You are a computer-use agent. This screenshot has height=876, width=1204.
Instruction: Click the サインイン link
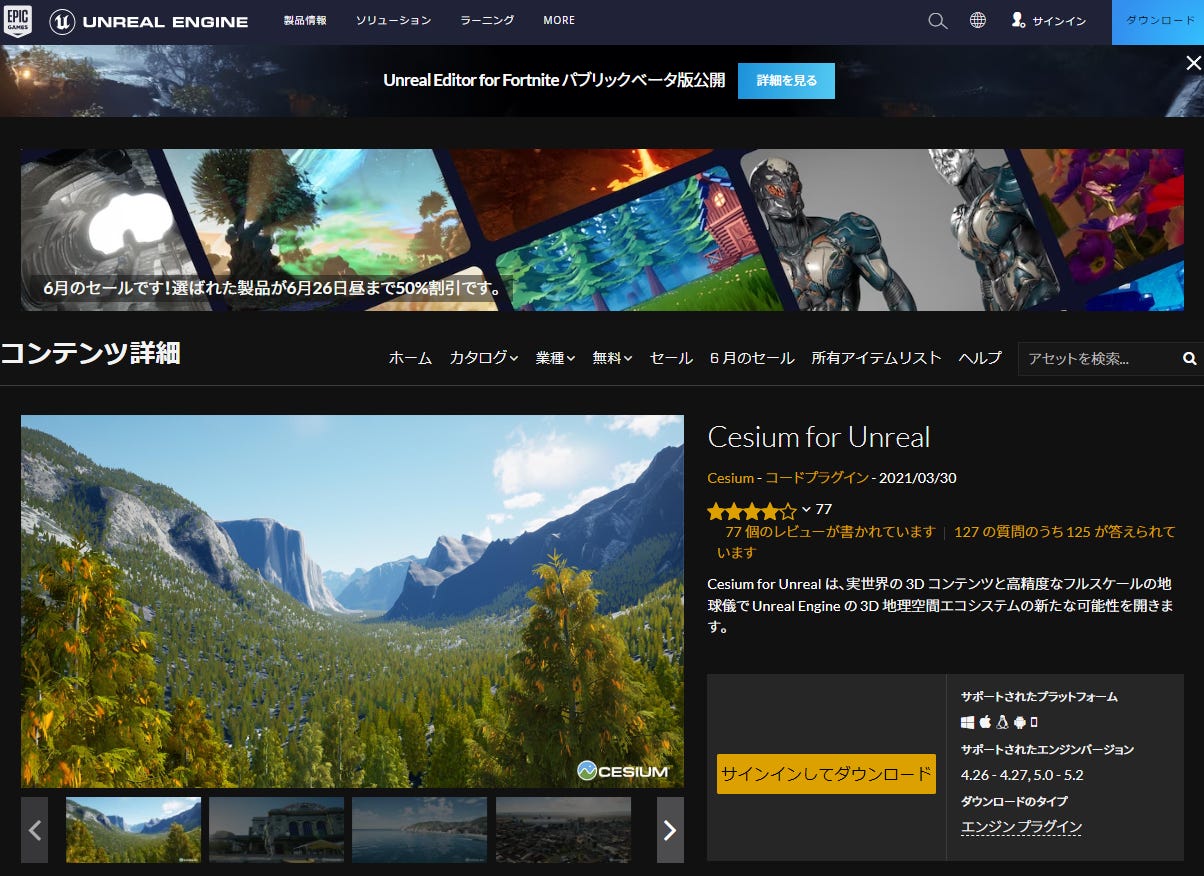[1059, 21]
